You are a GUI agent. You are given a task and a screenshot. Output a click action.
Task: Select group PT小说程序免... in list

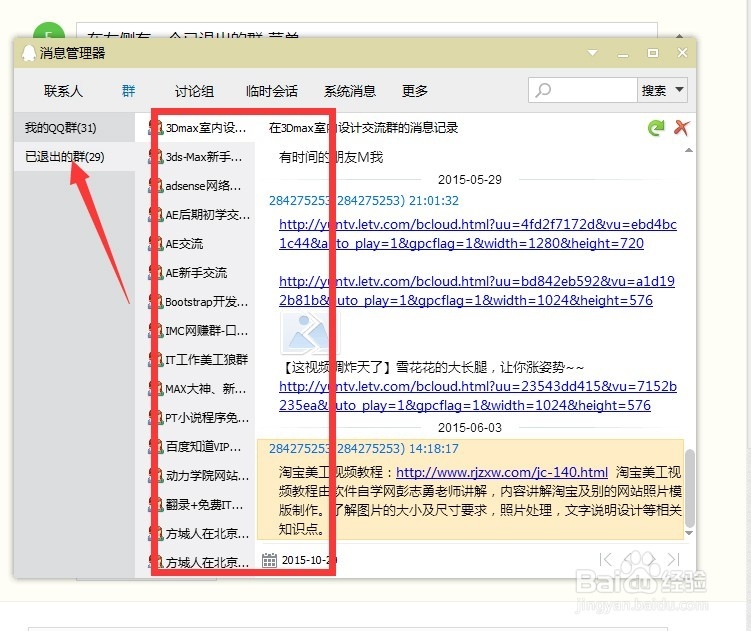[x=200, y=417]
